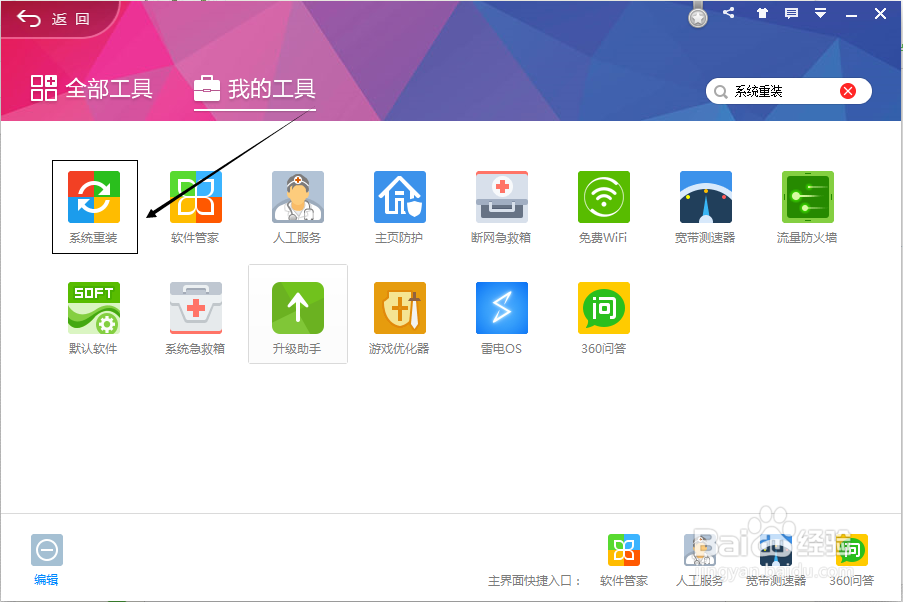Image resolution: width=903 pixels, height=602 pixels.
Task: Open the 360问答 Q&A tool
Action: point(603,307)
